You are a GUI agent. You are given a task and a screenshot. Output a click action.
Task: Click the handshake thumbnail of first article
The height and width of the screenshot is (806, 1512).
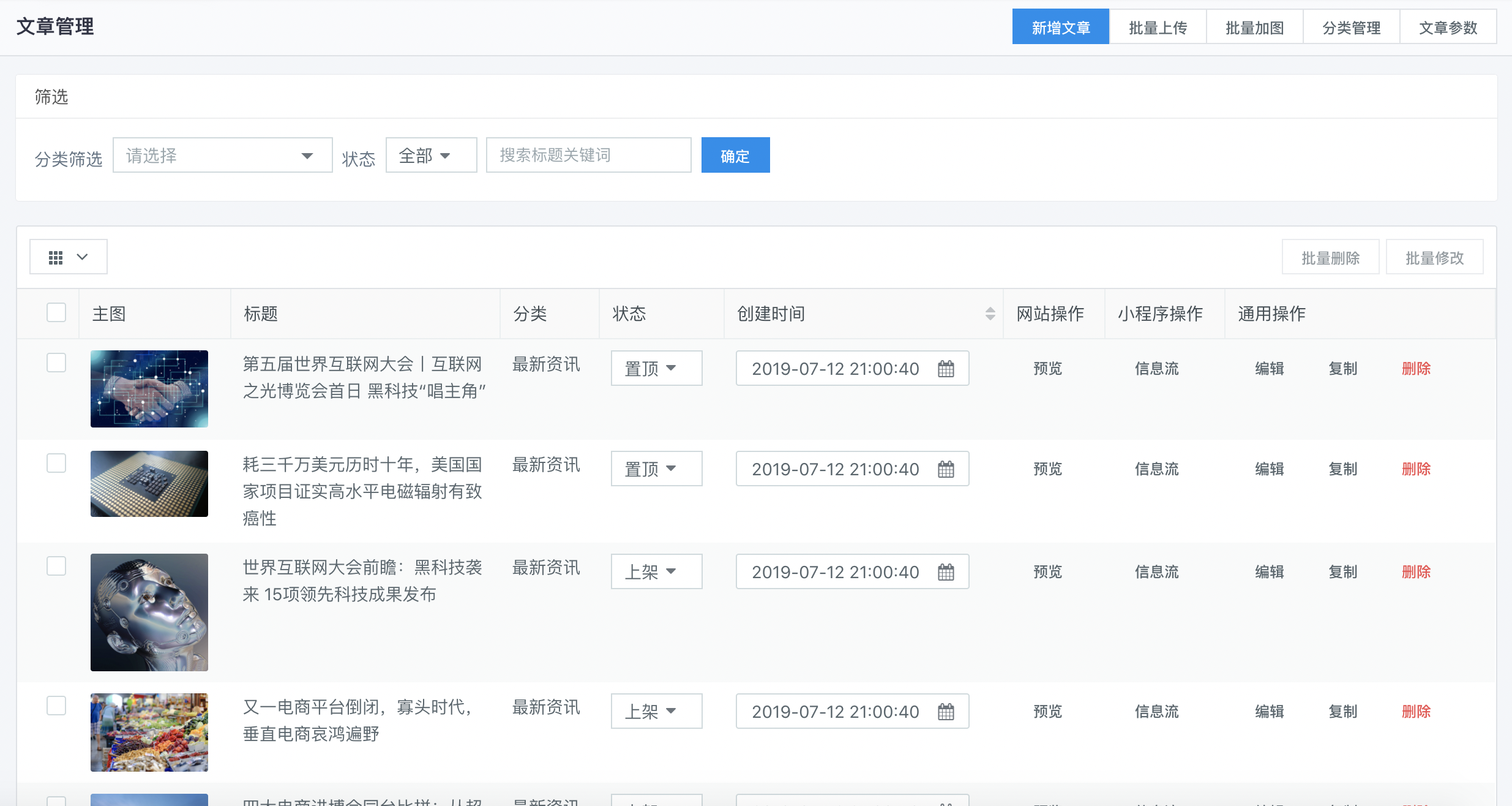pos(149,389)
